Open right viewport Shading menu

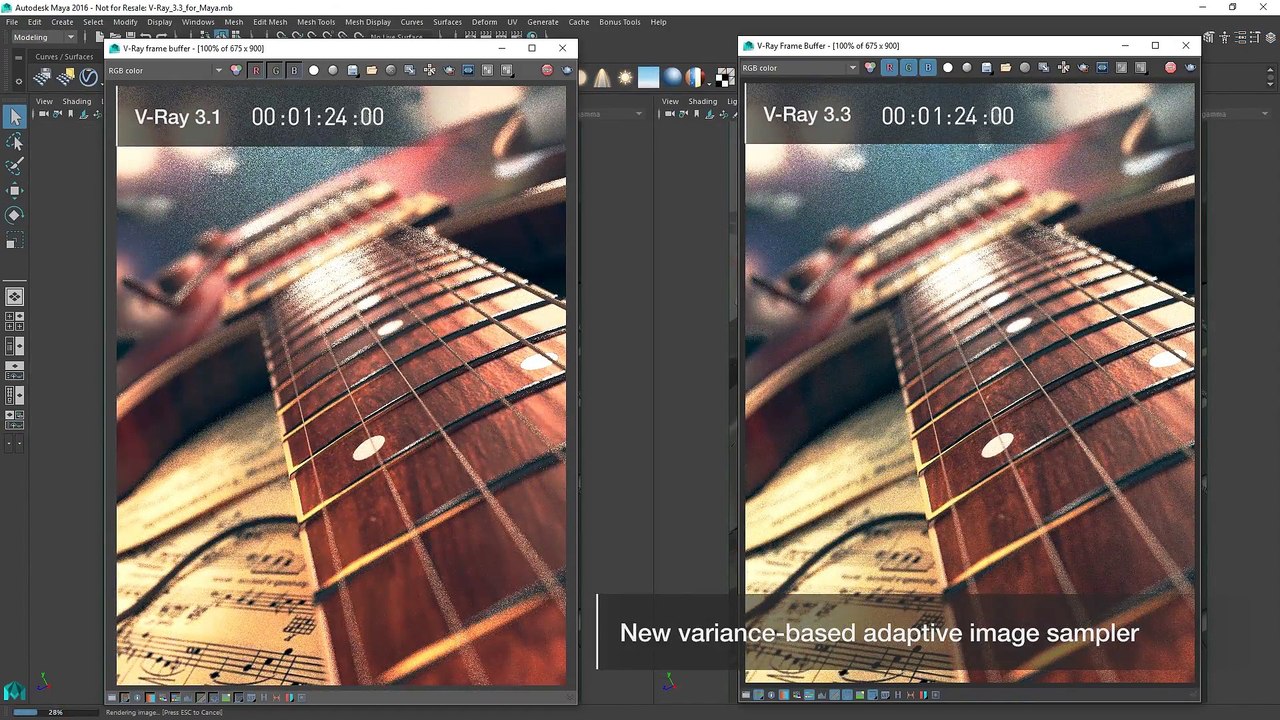tap(703, 101)
